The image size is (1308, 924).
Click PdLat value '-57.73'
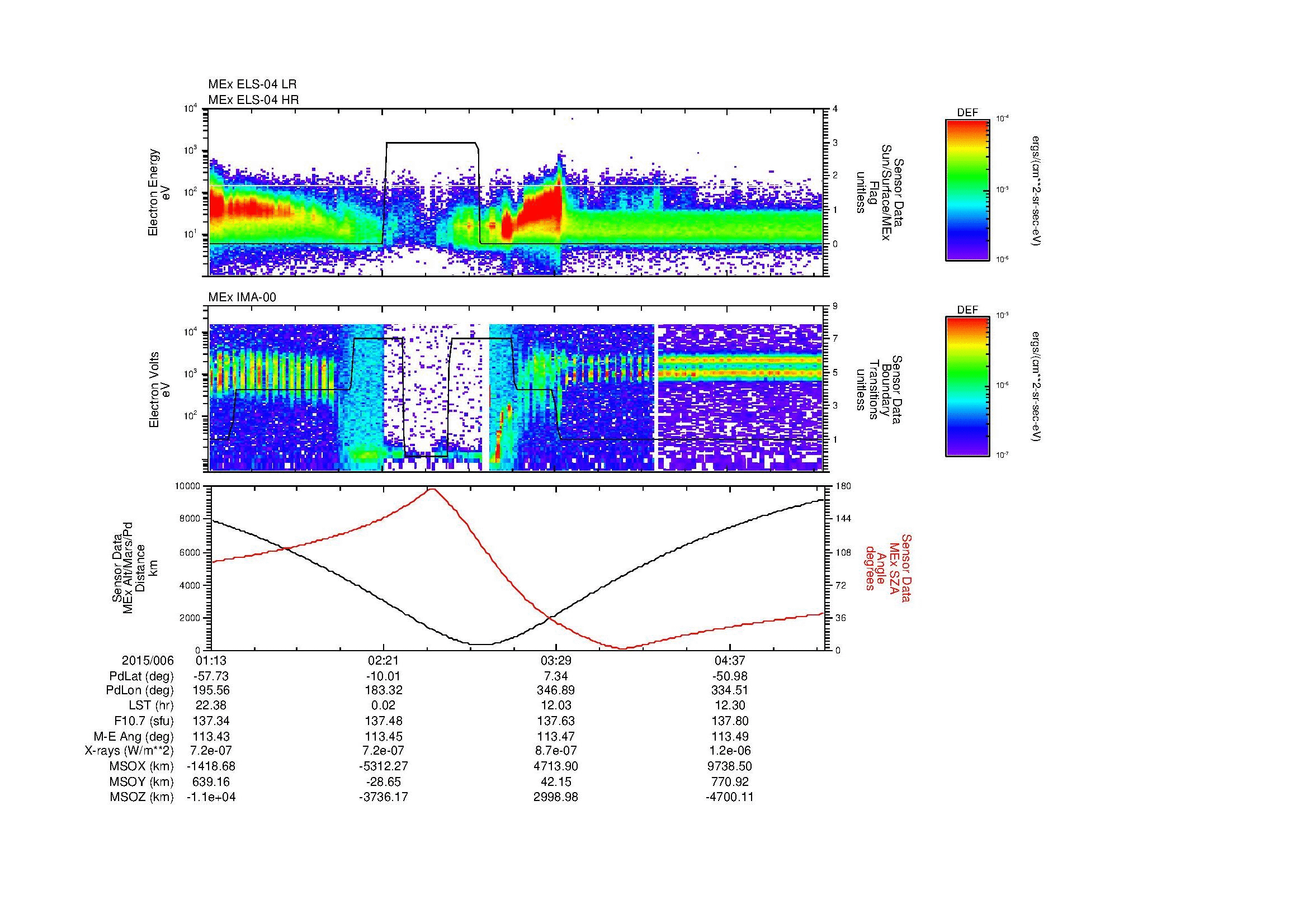(211, 676)
